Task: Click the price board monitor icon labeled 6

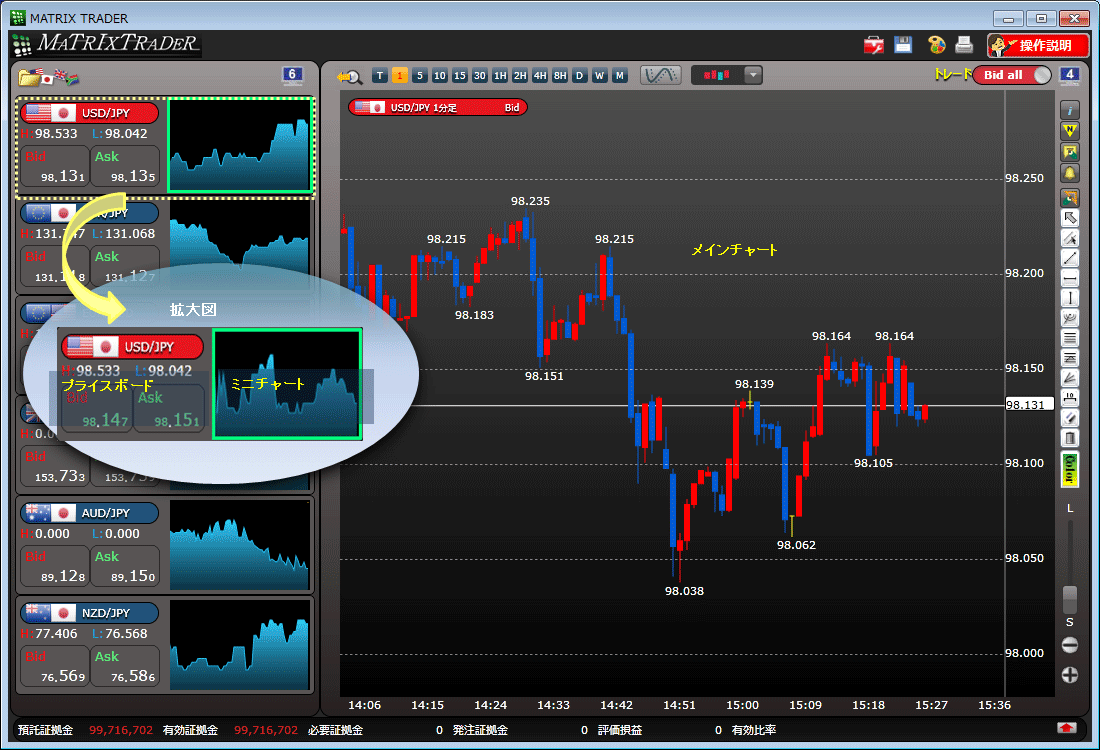Action: tap(292, 75)
